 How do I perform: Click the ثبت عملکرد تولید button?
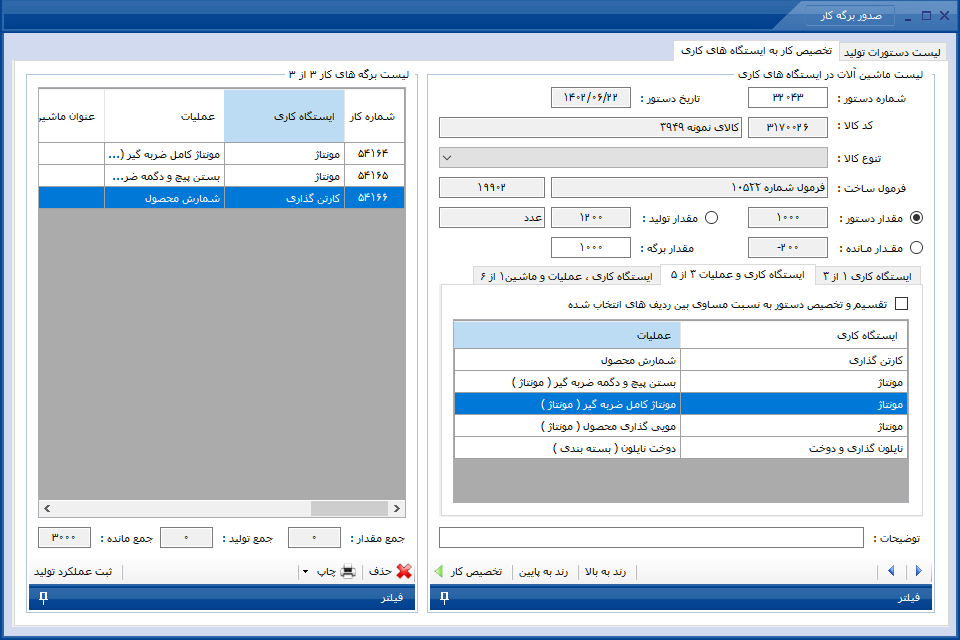pyautogui.click(x=73, y=571)
